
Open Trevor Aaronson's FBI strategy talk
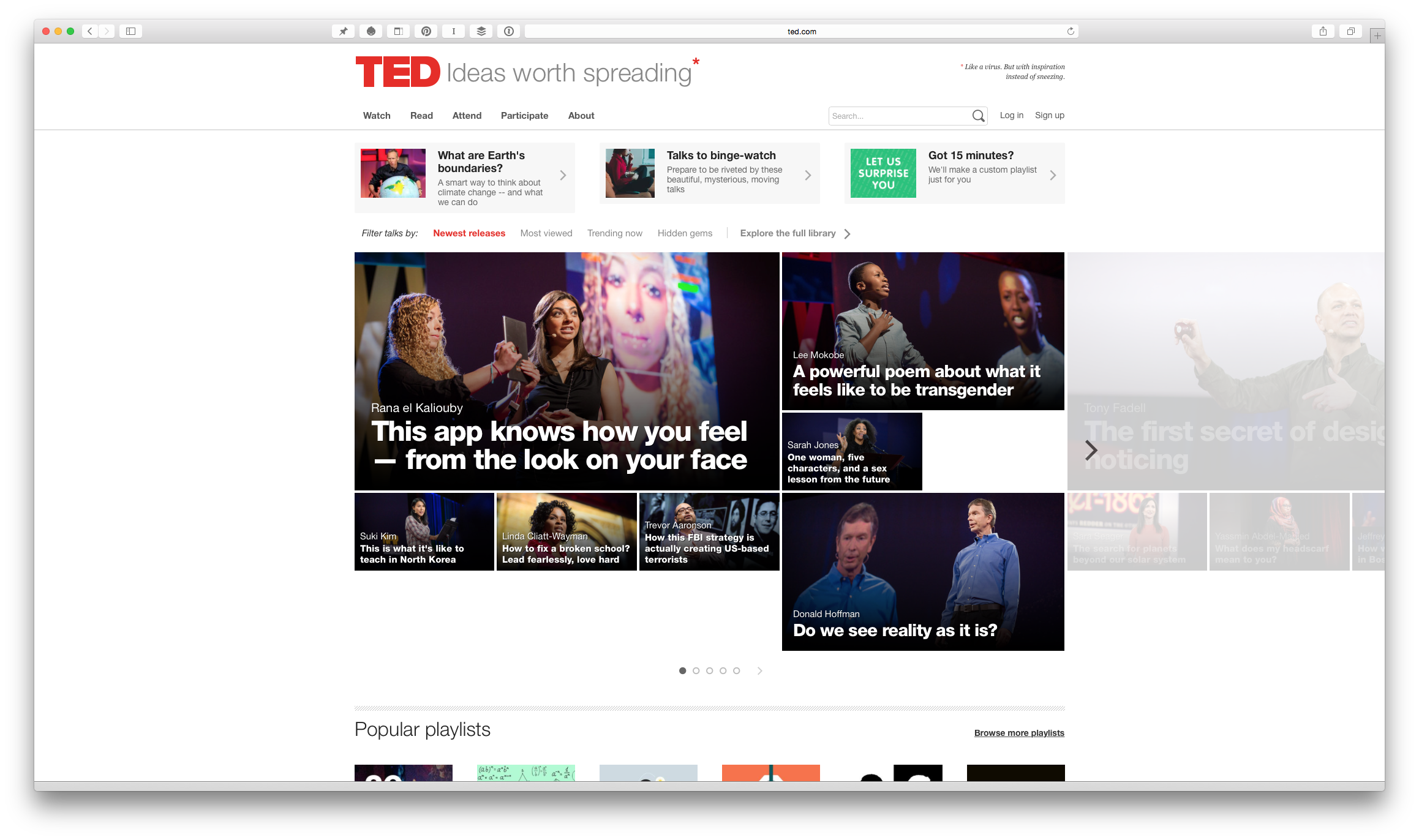[709, 531]
